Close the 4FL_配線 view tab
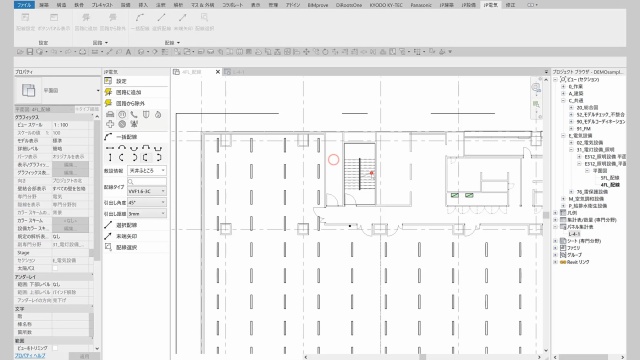 (218, 72)
